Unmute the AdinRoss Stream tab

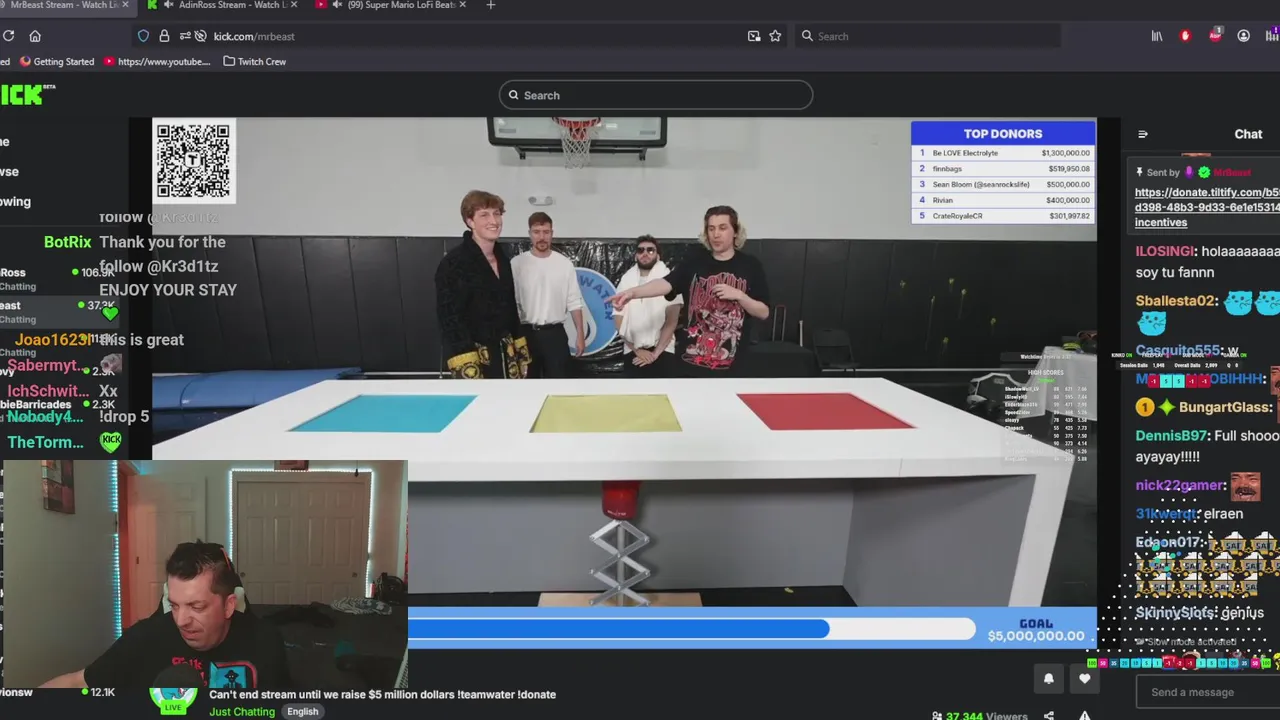click(x=169, y=5)
